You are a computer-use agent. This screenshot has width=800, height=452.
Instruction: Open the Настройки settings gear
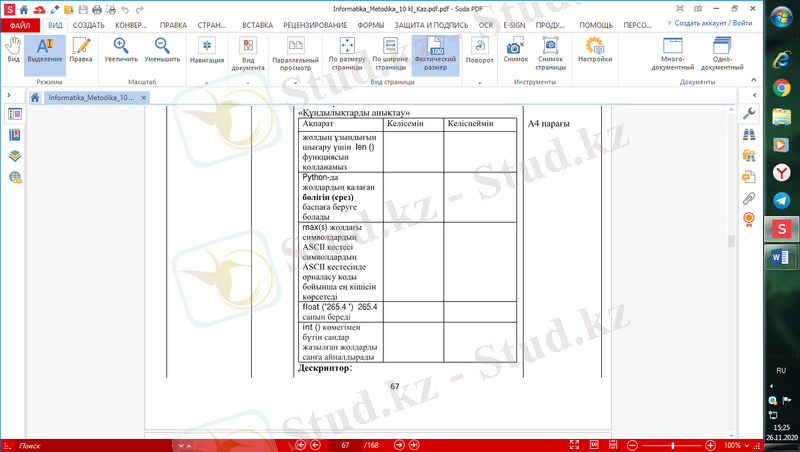595,50
